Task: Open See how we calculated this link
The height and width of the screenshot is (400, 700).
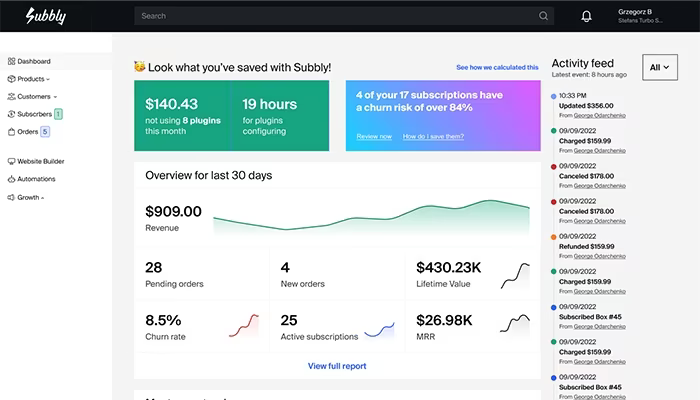Action: click(497, 67)
